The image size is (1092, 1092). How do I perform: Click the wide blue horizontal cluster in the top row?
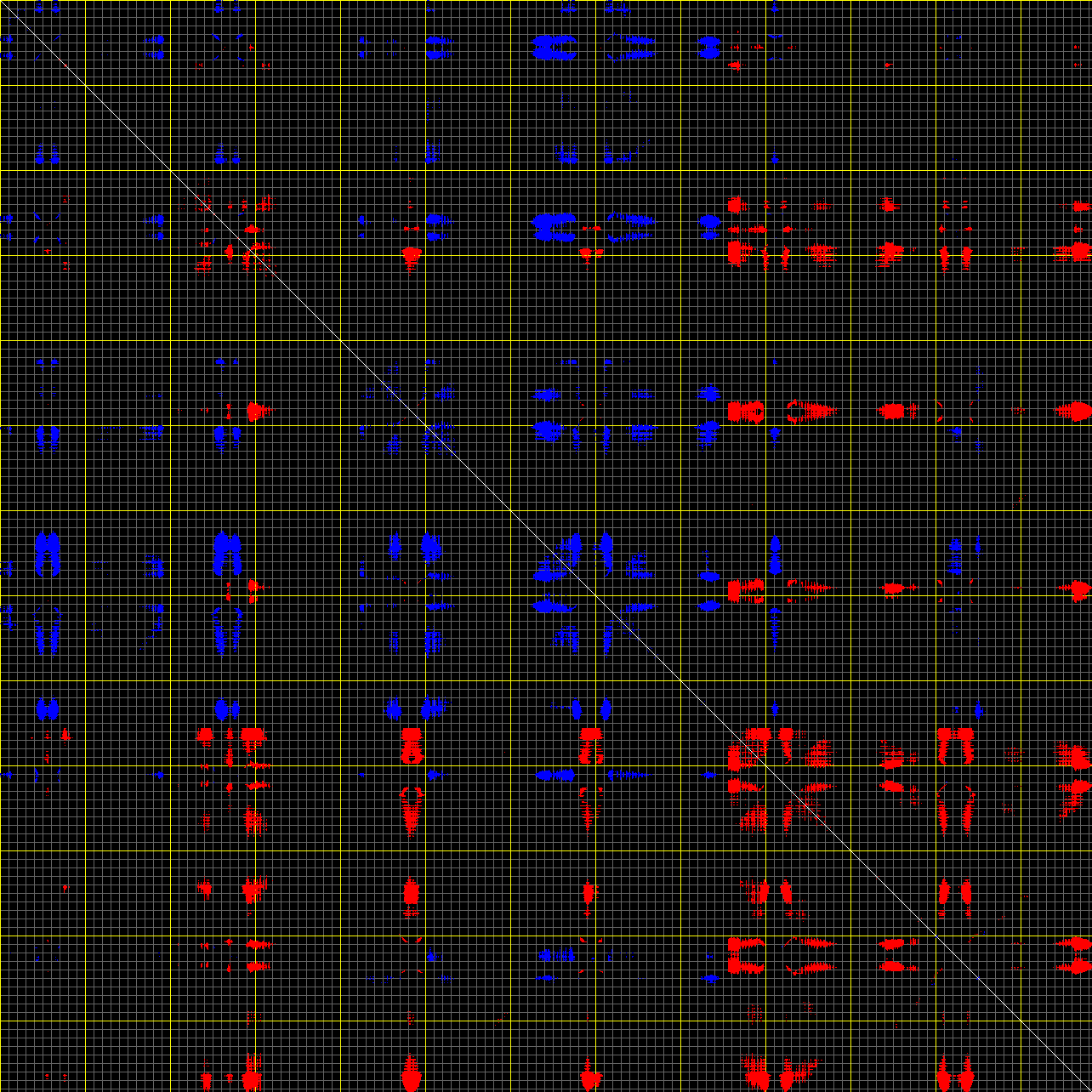pyautogui.click(x=553, y=47)
